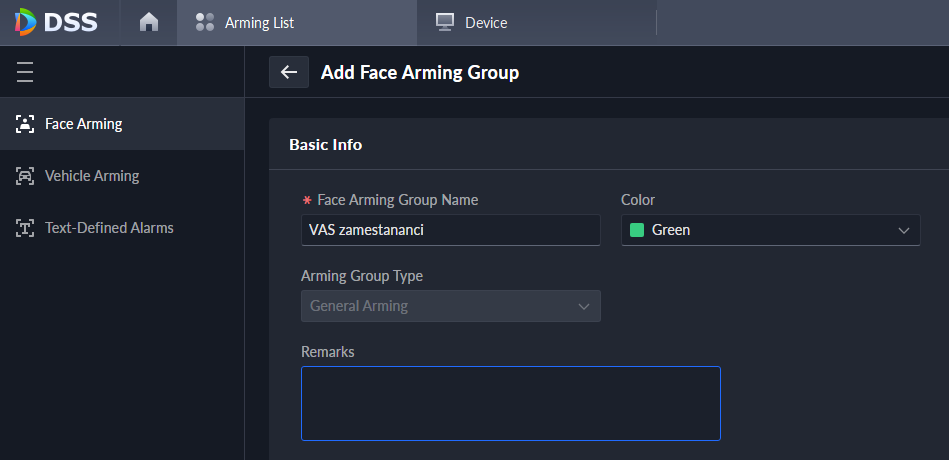Click the Text-Defined Alarms icon
Screen dimensions: 949x460
pos(25,228)
